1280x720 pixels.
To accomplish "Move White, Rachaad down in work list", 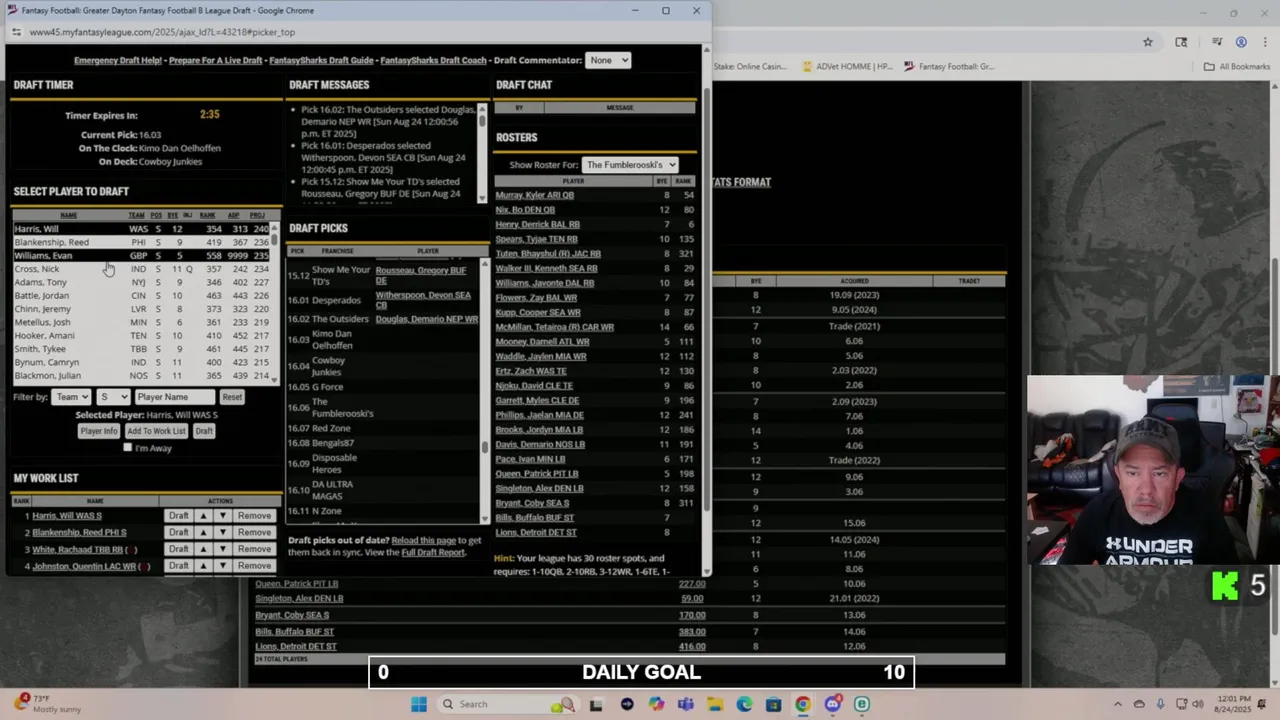I will (x=222, y=549).
